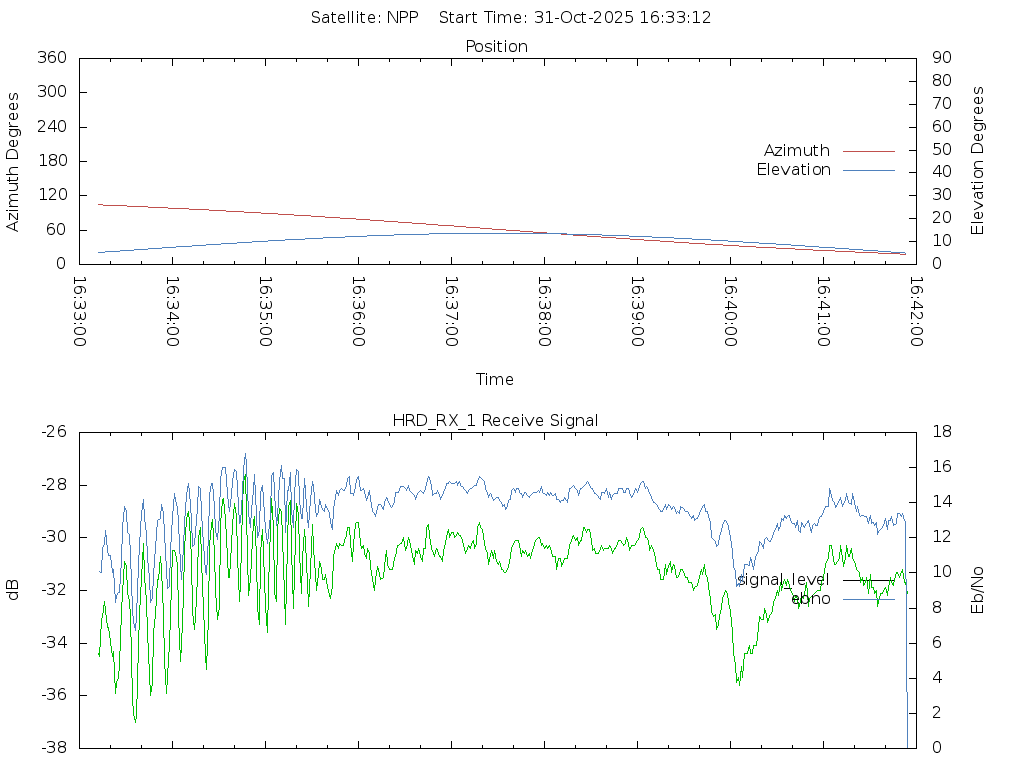Select the signal level legend entry
The image size is (1024, 768).
point(783,580)
